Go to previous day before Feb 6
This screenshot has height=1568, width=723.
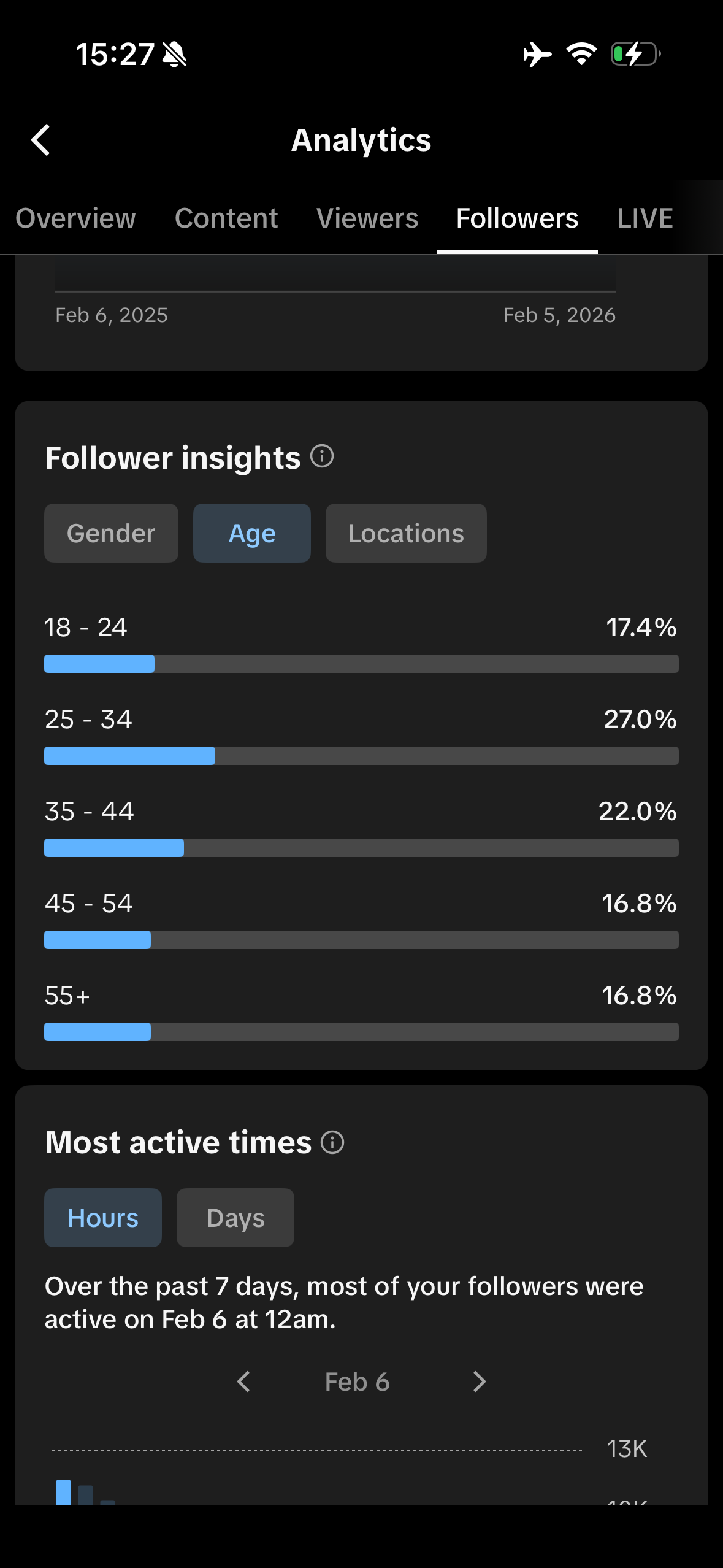click(x=243, y=1382)
